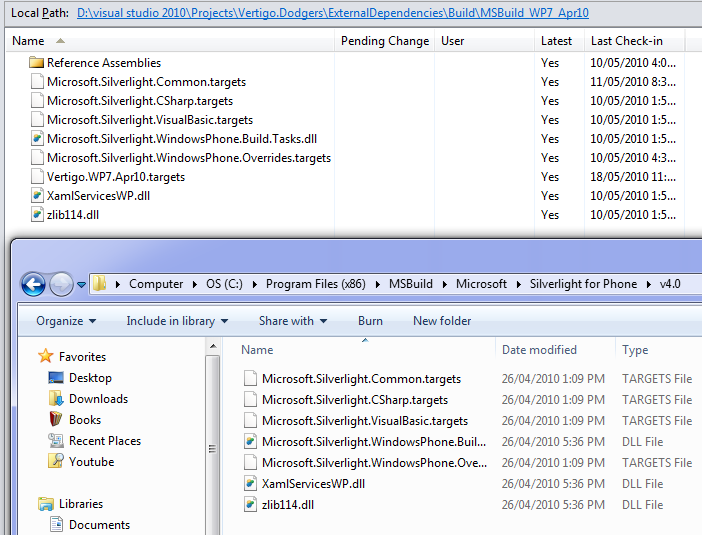Select Microsoft.Silverlight.WindowsPhone.Overrides.targets file icon in Source Control
Viewport: 702px width, 535px height.
click(38, 158)
